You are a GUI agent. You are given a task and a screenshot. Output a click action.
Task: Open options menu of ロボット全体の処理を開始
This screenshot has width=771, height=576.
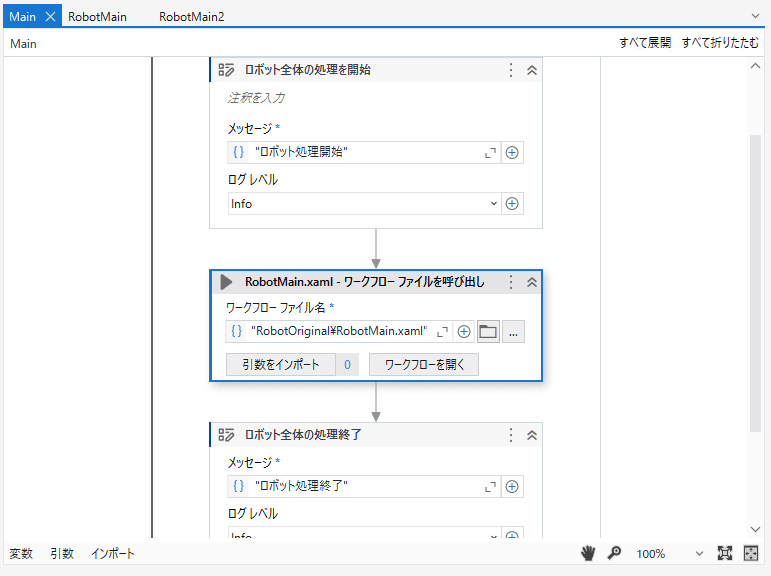point(511,70)
